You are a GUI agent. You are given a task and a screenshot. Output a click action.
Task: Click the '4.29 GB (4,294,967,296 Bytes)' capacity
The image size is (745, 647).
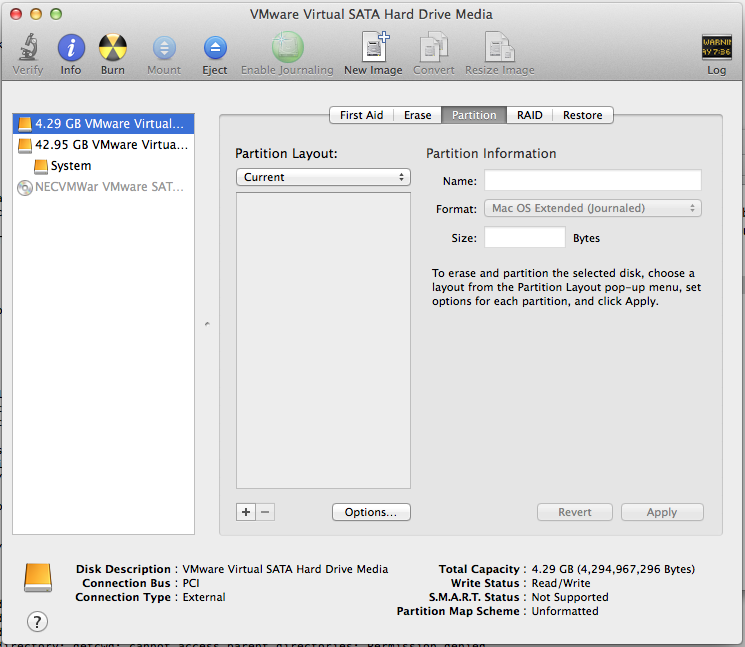[613, 569]
